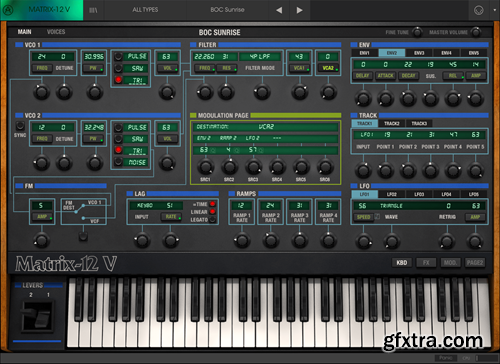
Task: Toggle VCO 1 SAW waveform
Action: 118,68
